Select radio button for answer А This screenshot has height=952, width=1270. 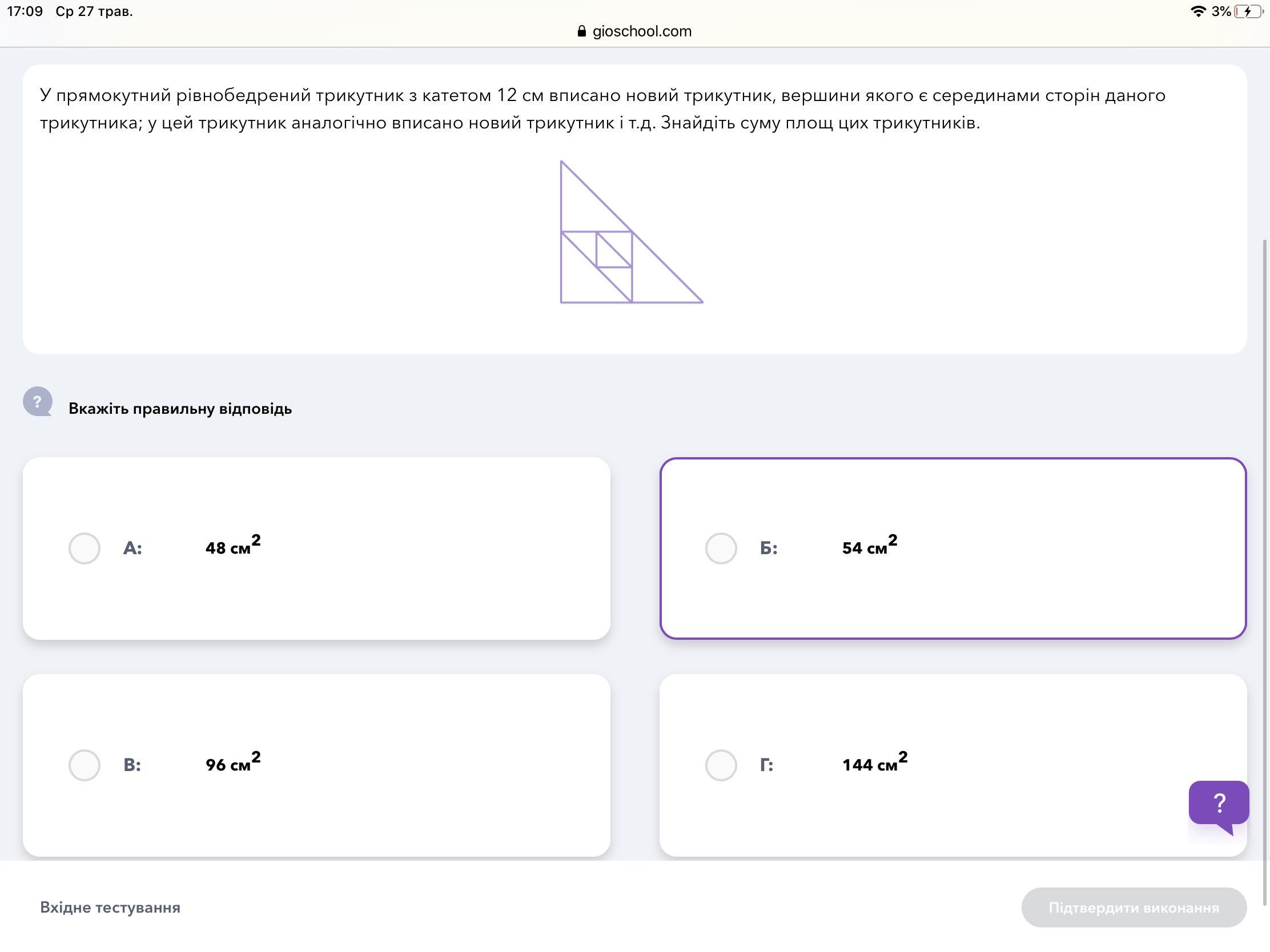[x=85, y=548]
